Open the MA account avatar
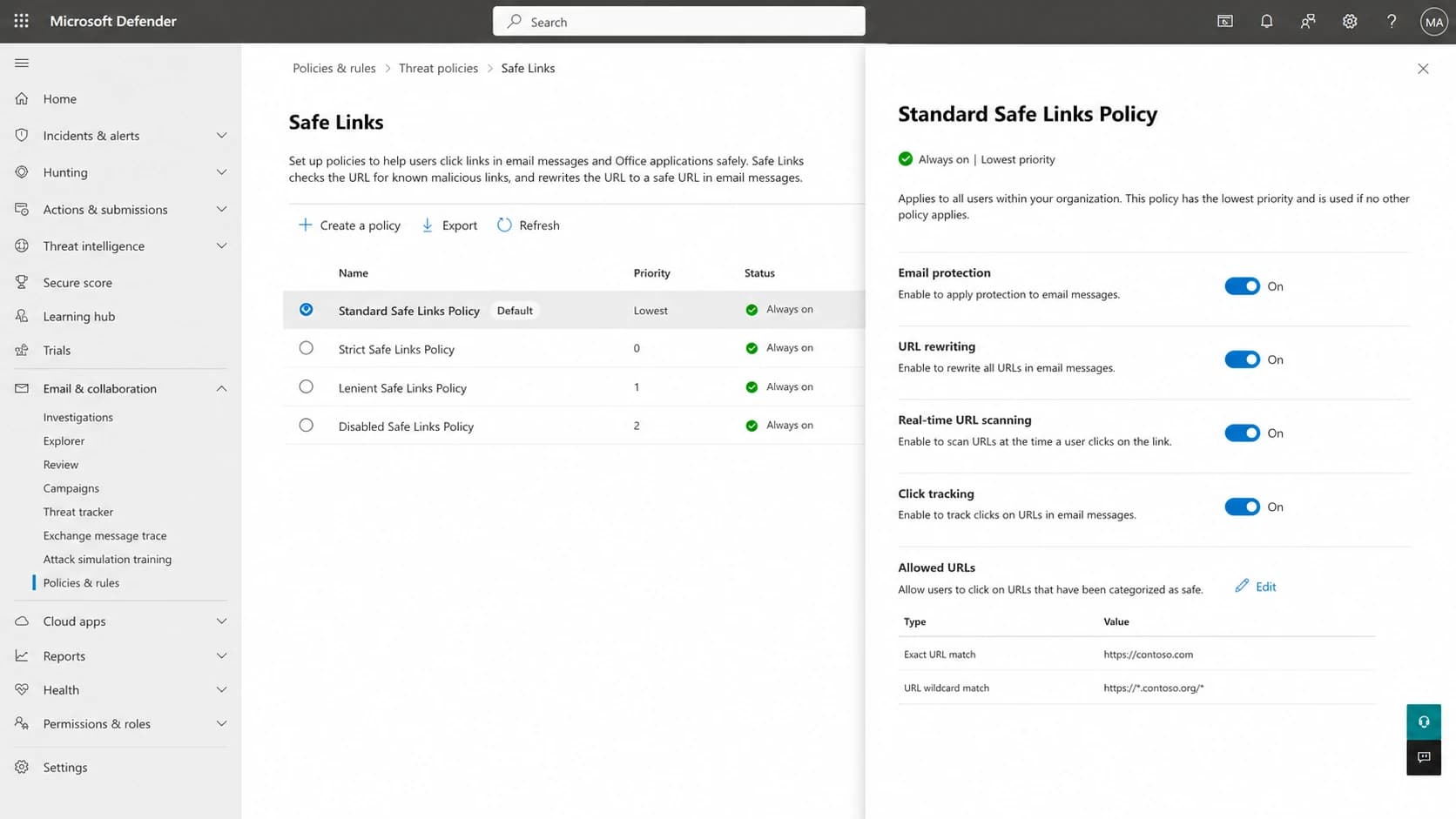Screen dimensions: 1456x819 [1433, 22]
